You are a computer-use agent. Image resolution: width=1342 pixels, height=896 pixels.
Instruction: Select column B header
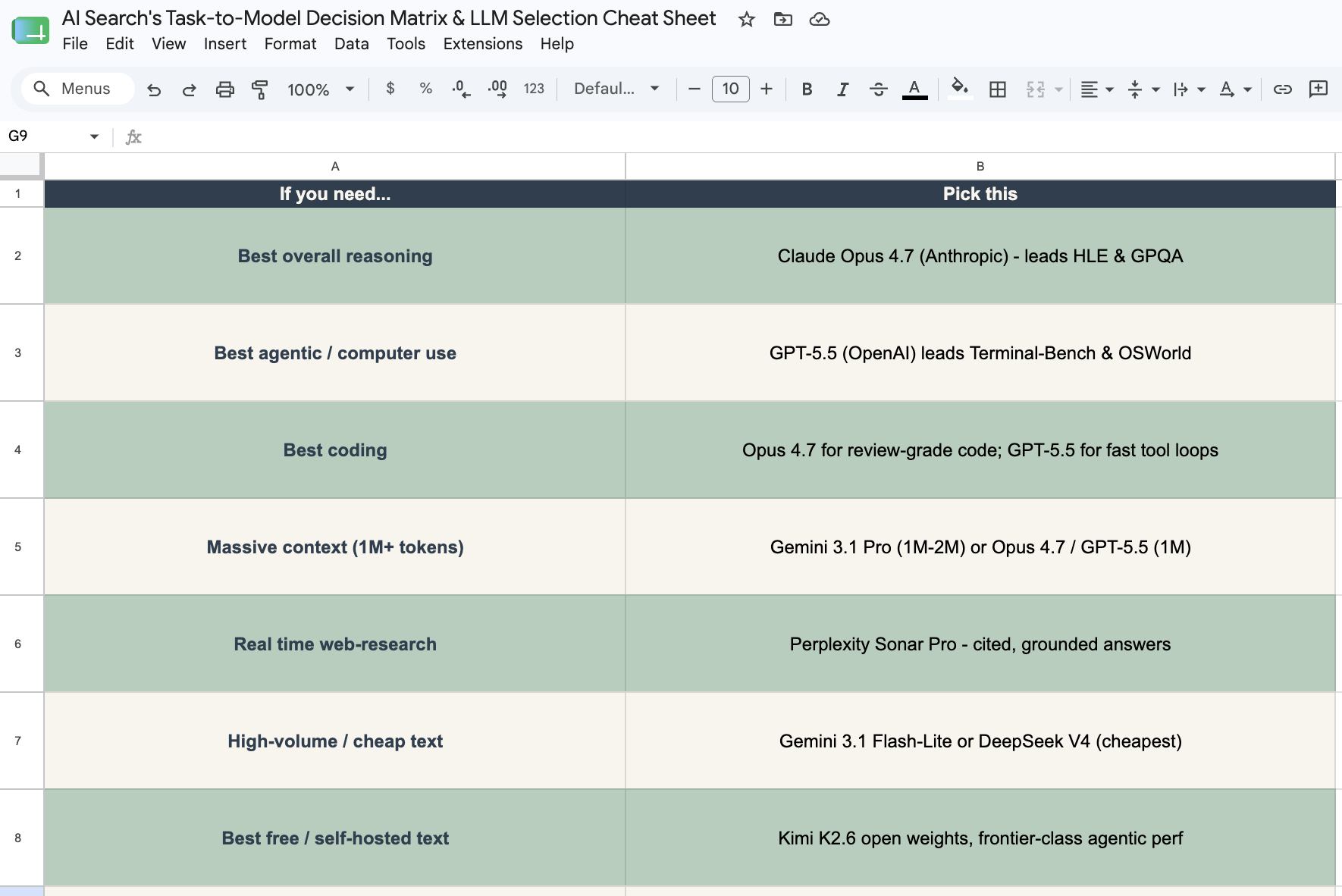[980, 166]
